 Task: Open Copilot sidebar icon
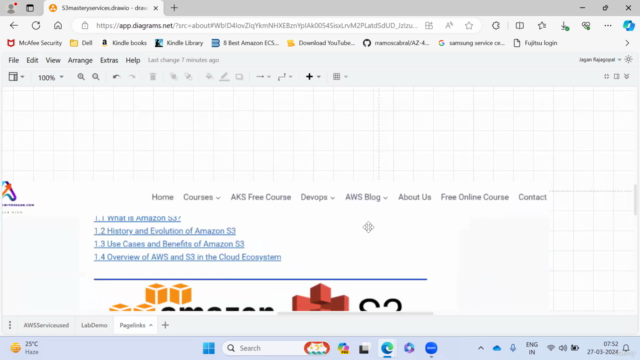coord(629,26)
